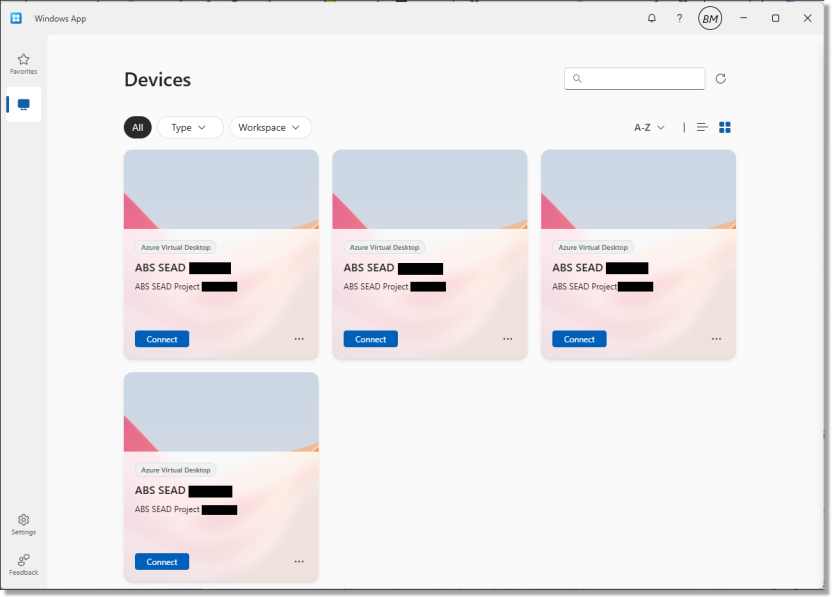Refresh the devices list
The width and height of the screenshot is (832, 597).
coord(722,78)
